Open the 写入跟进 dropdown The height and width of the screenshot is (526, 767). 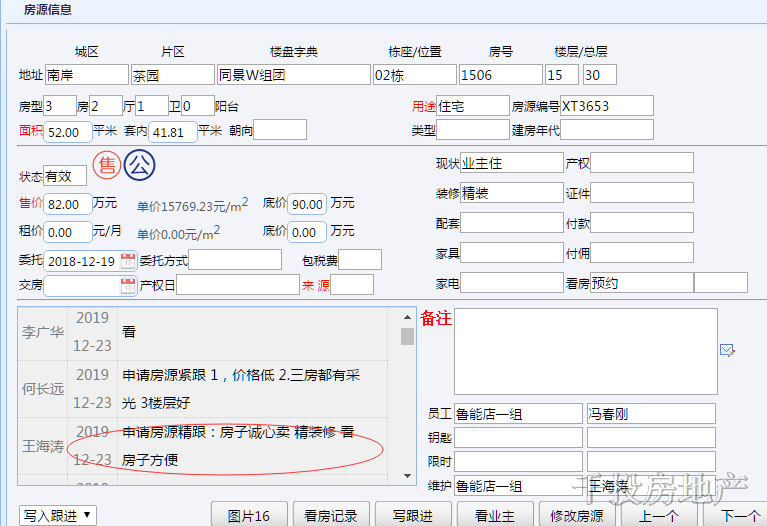[x=58, y=515]
